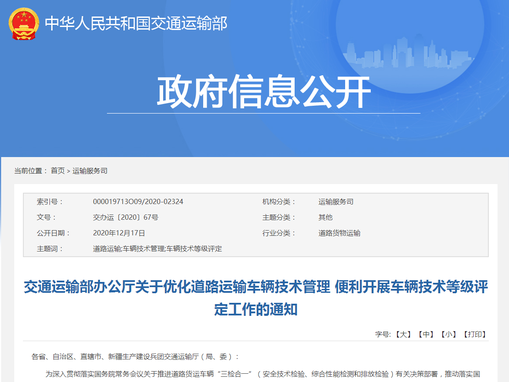This screenshot has width=509, height=382.
Task: Click the 字号 label
Action: point(384,334)
